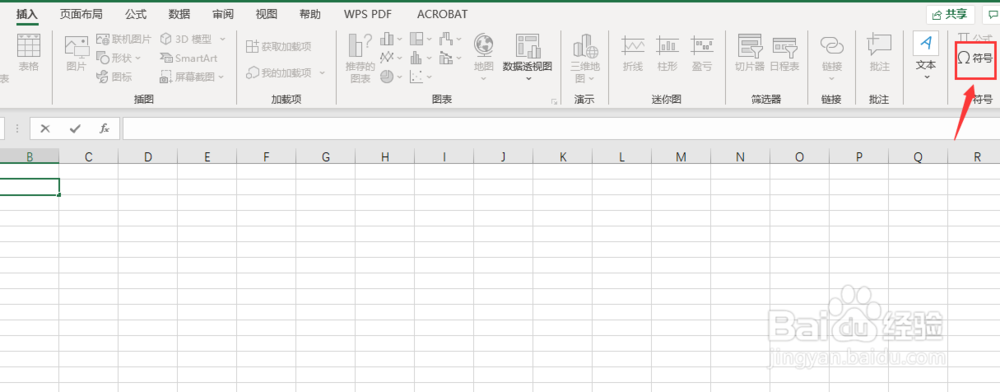Click inside the formula bar input

[x=561, y=128]
